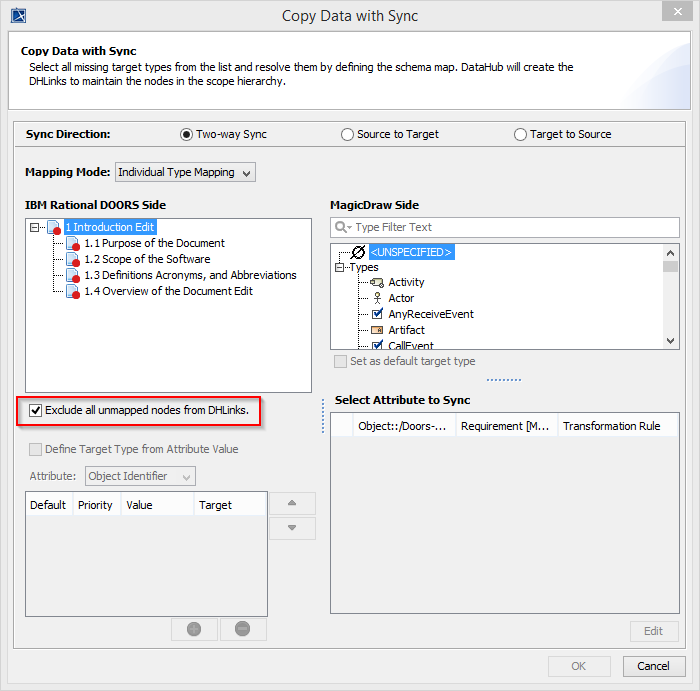The image size is (700, 691).
Task: Select 1.2 Scope of the Software
Action: click(147, 259)
